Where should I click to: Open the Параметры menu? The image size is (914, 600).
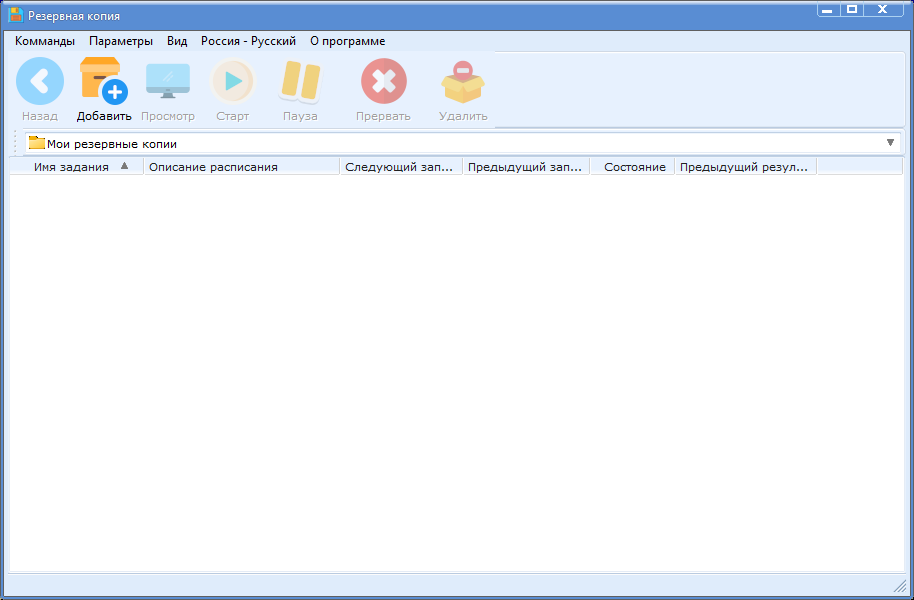(121, 41)
